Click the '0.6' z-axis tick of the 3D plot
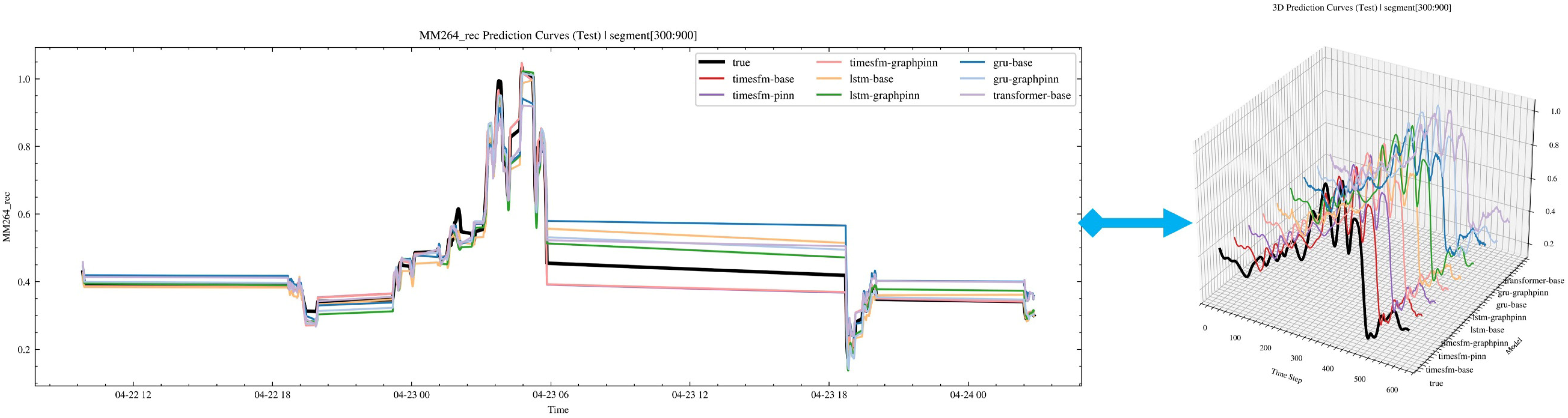Screen dimensions: 1568x418 pos(1552,179)
